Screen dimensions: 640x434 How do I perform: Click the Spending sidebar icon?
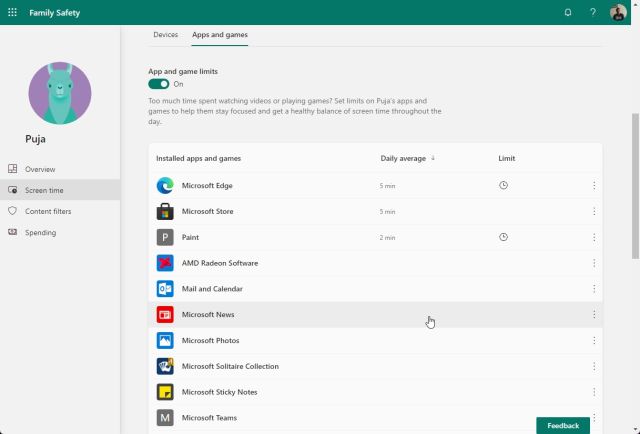pos(13,232)
